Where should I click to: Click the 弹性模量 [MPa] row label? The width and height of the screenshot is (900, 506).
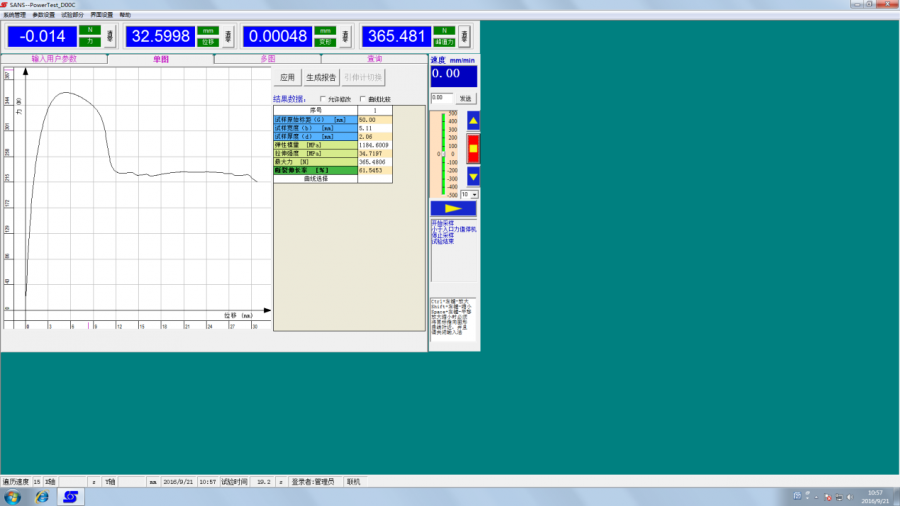pyautogui.click(x=316, y=145)
